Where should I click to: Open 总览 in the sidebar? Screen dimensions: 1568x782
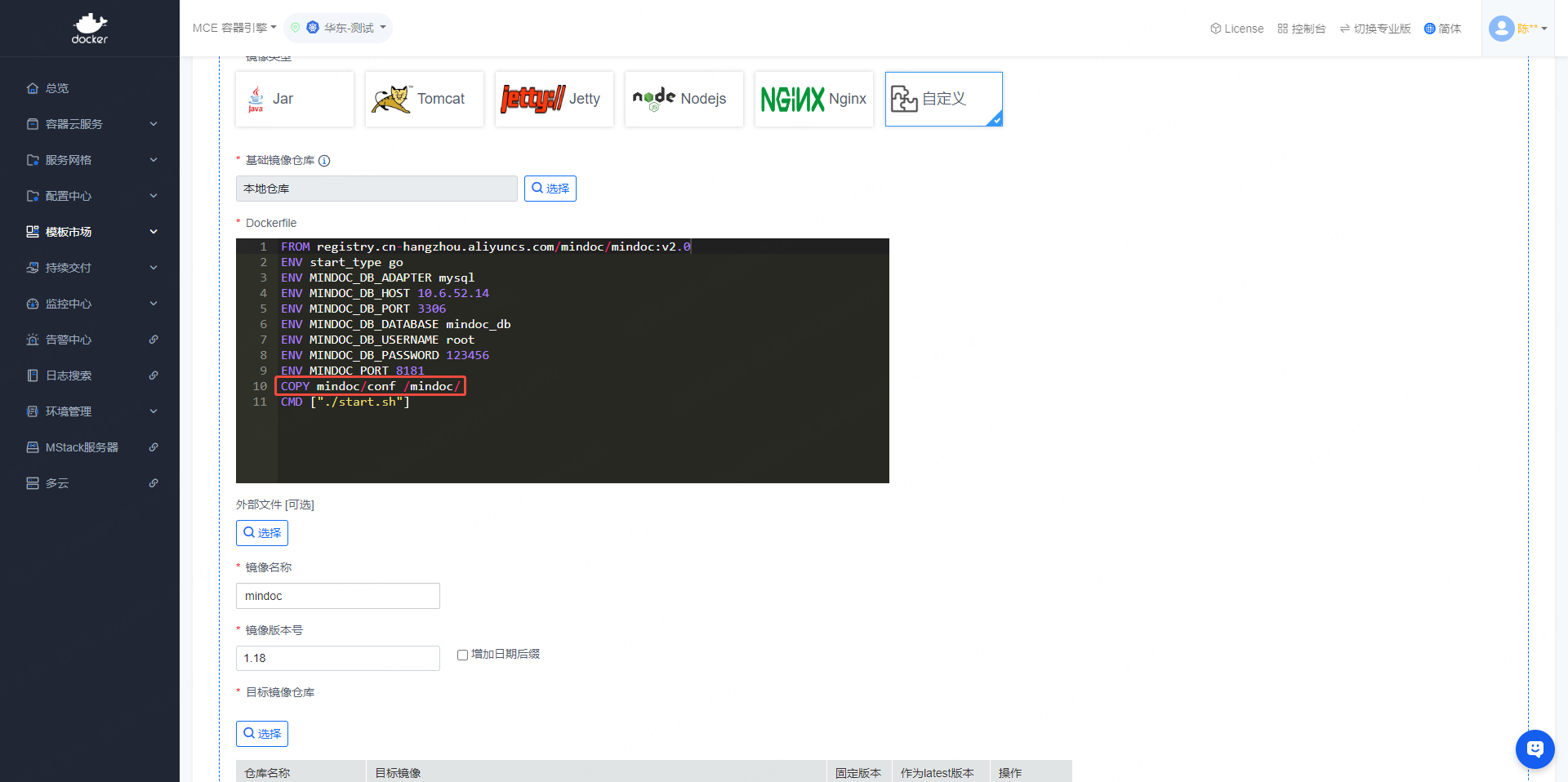click(x=57, y=88)
